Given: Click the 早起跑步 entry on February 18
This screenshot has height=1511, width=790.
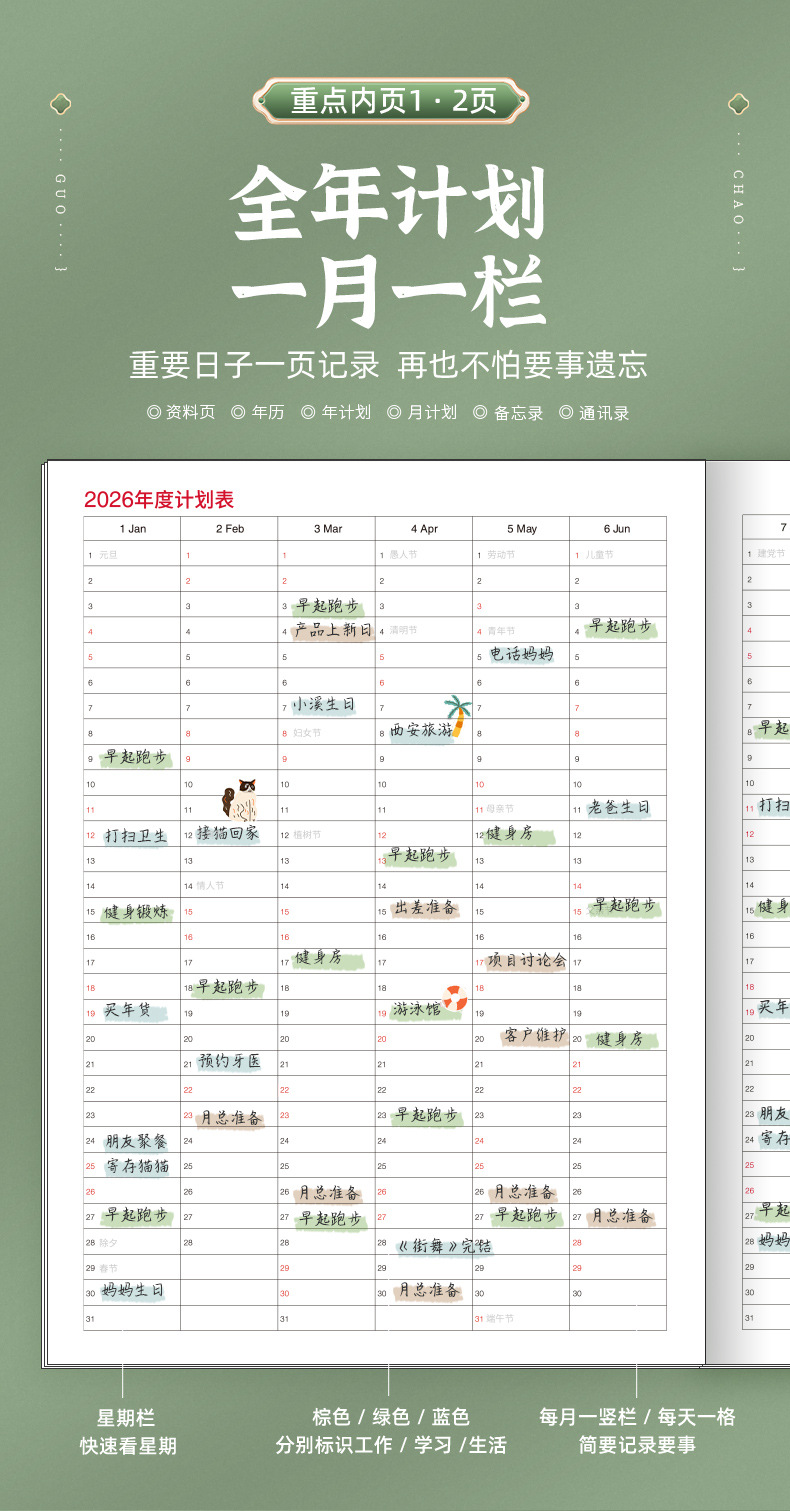Looking at the screenshot, I should (x=228, y=987).
